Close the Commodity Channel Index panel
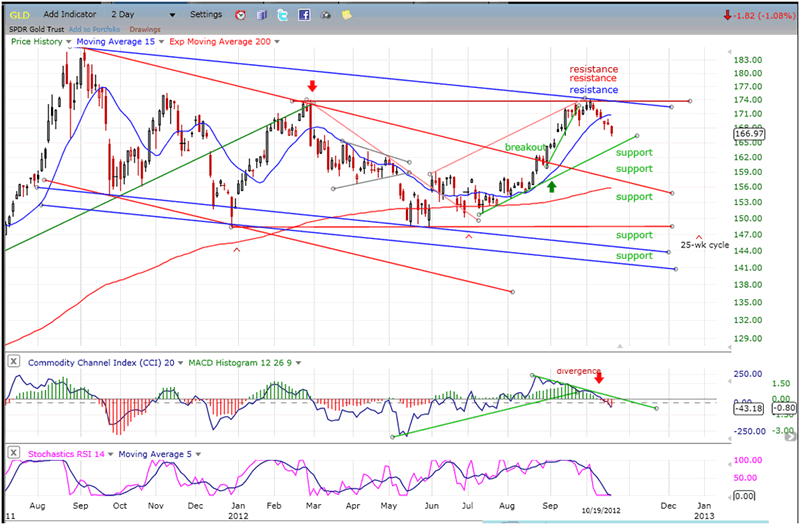The height and width of the screenshot is (524, 800). 13,360
